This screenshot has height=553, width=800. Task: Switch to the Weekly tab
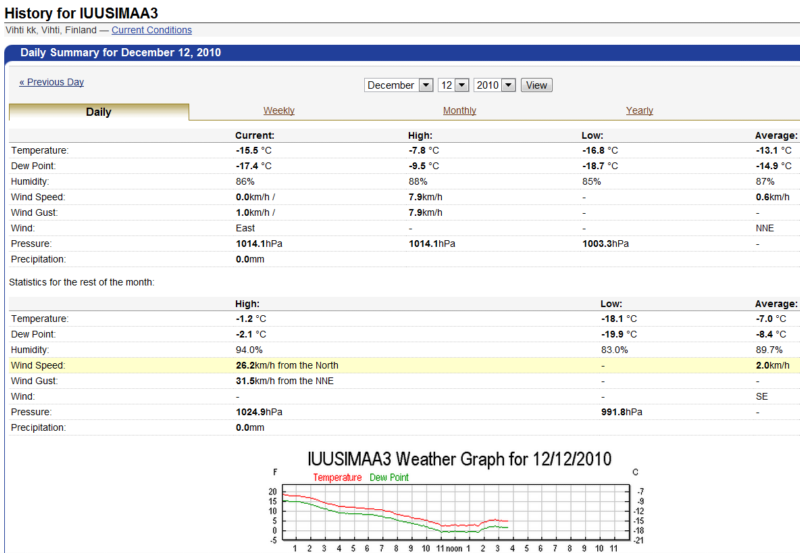coord(279,111)
